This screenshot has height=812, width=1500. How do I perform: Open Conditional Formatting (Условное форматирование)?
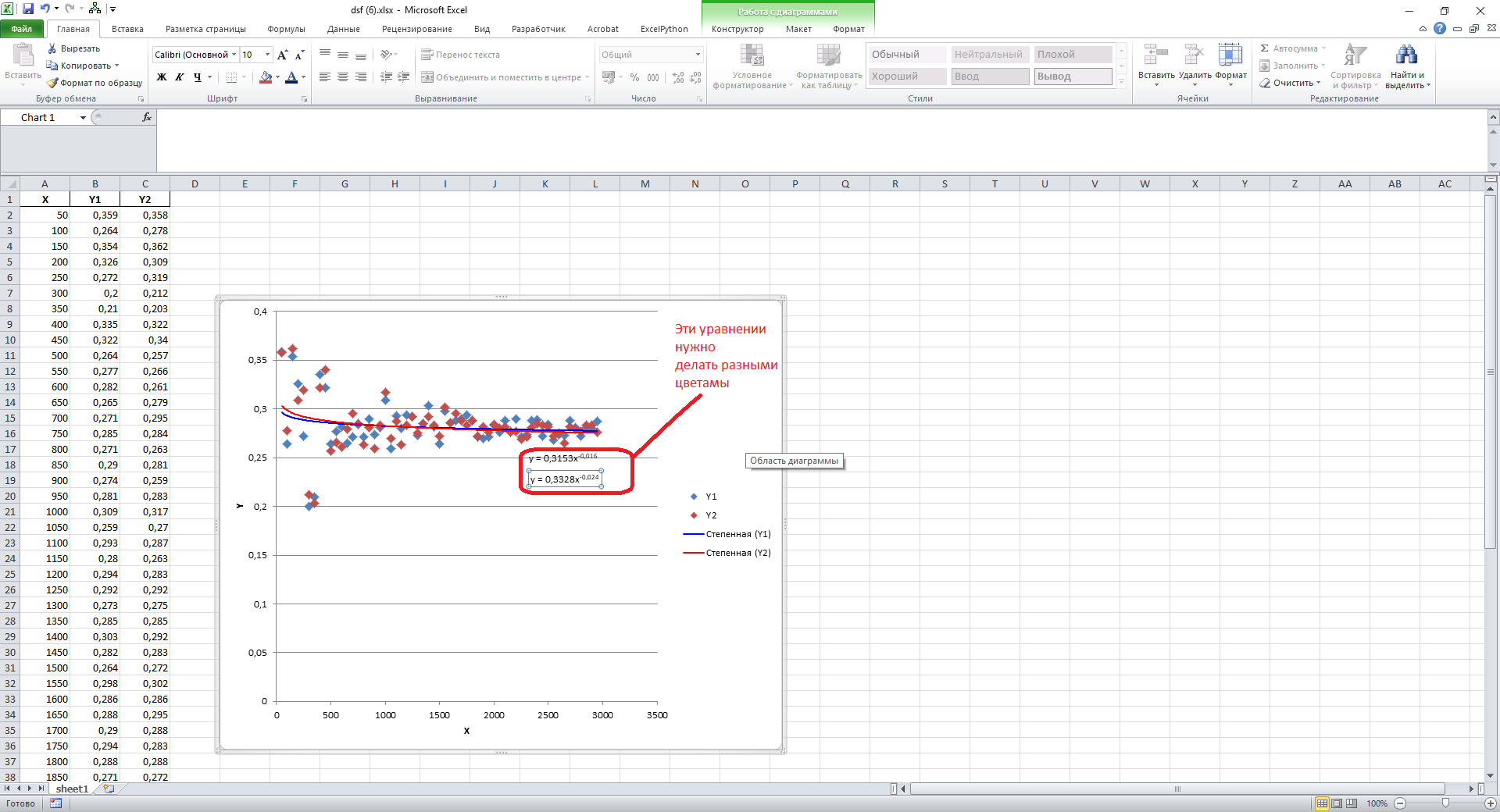click(752, 66)
